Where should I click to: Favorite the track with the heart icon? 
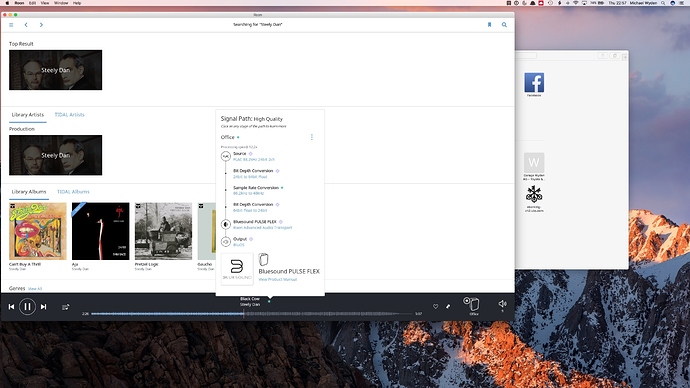pyautogui.click(x=436, y=307)
